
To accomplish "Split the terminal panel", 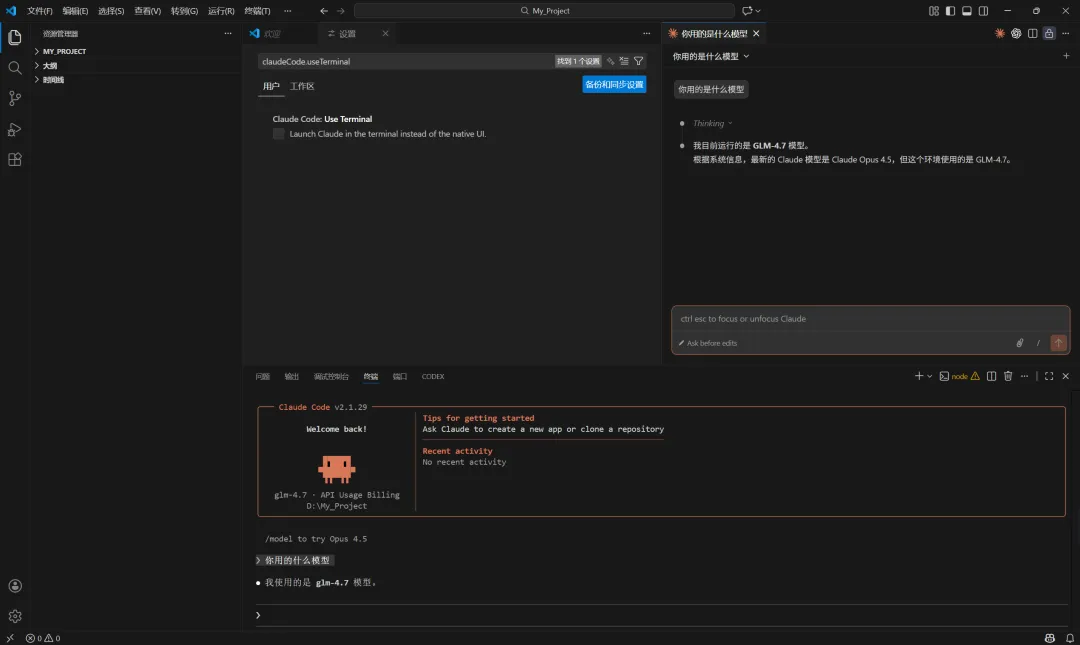I will pyautogui.click(x=991, y=376).
